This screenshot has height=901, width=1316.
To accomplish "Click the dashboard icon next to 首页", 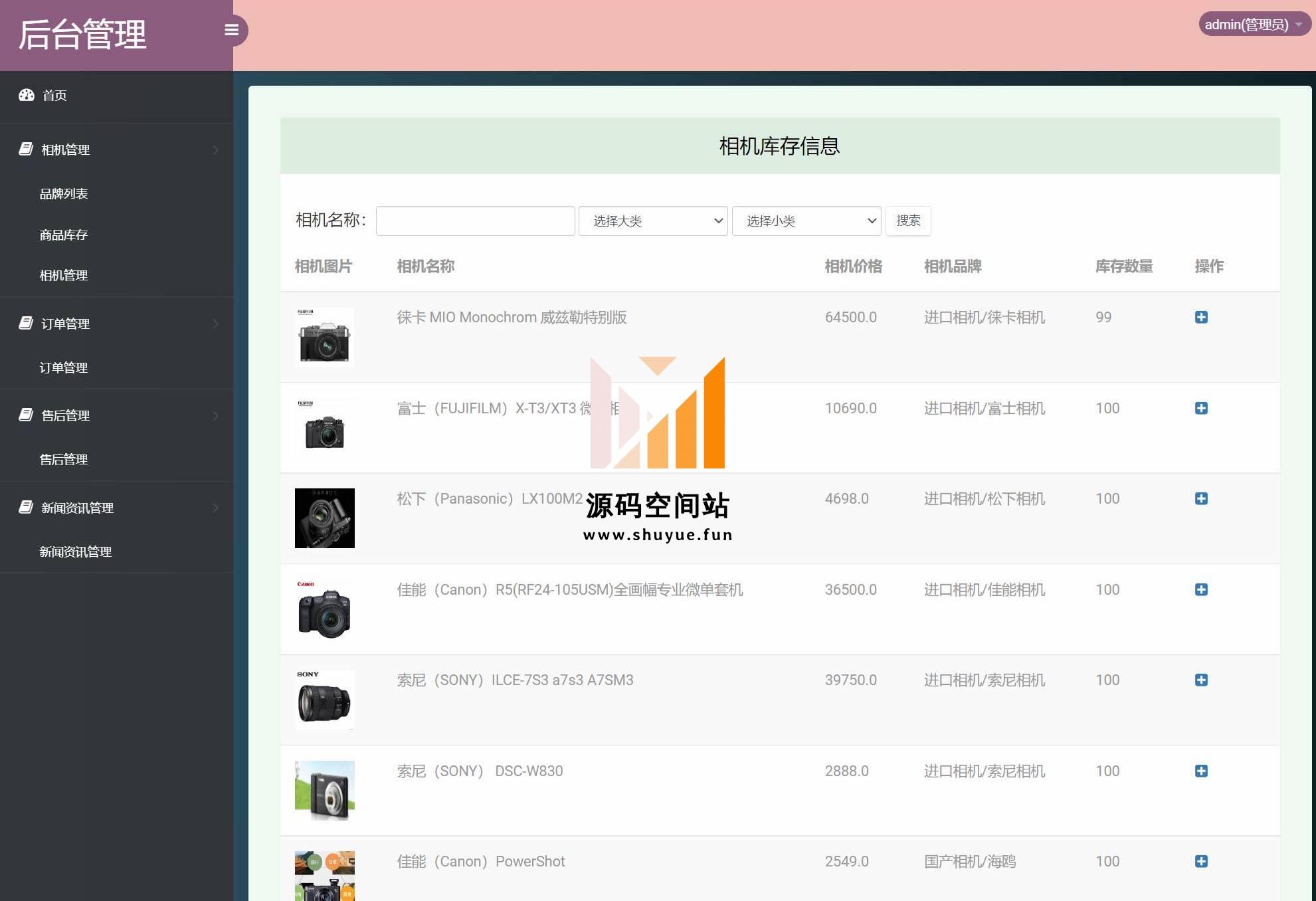I will 27,95.
